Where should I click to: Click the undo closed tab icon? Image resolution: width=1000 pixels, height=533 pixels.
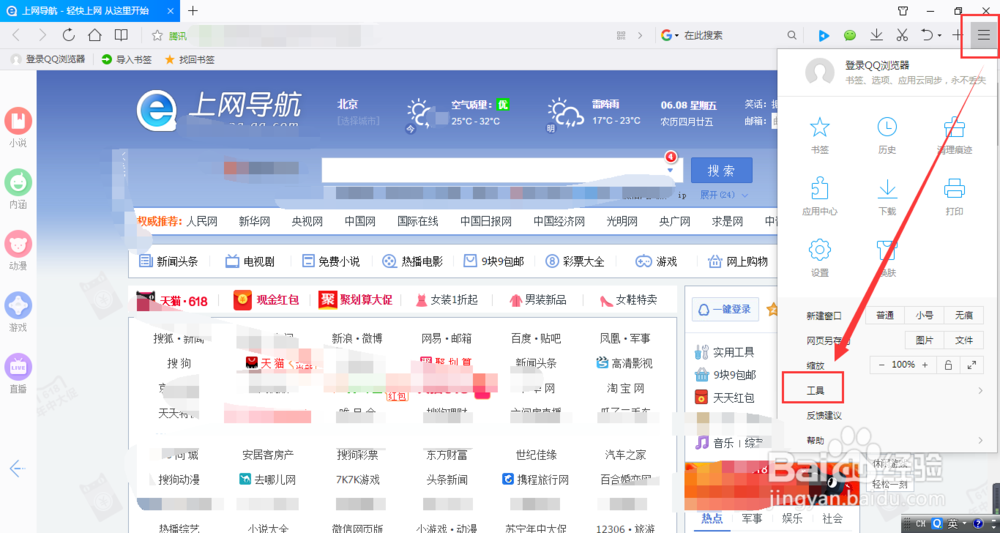927,35
